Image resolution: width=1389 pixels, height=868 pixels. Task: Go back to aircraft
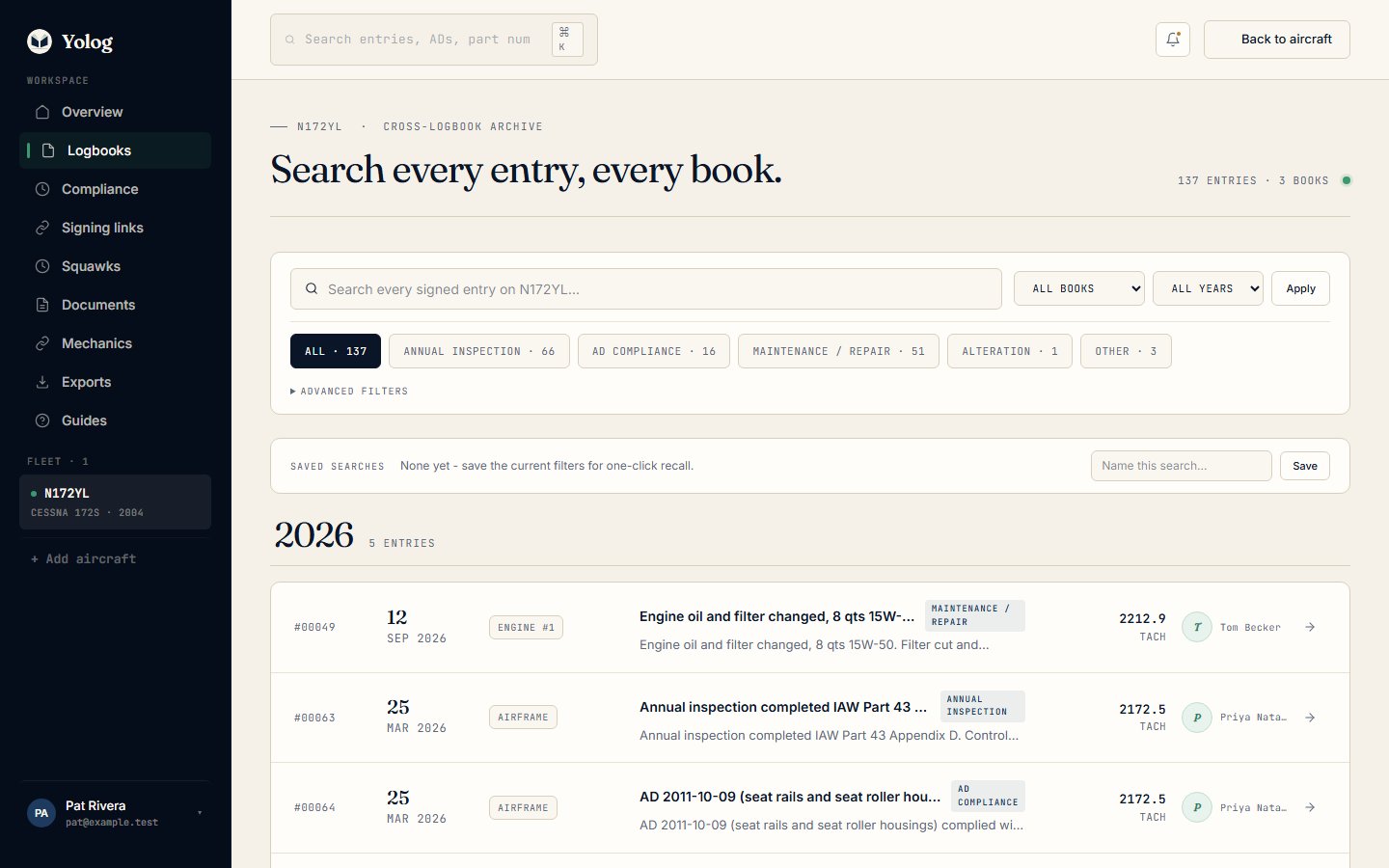coord(1277,40)
